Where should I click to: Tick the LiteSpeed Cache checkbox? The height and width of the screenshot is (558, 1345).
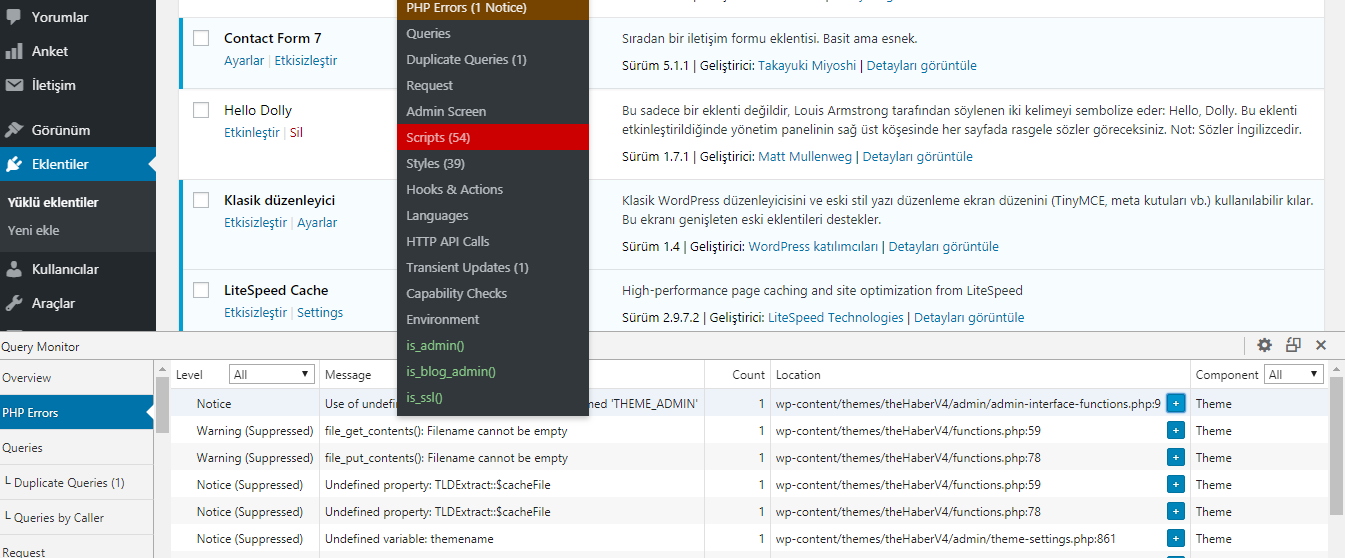point(201,290)
